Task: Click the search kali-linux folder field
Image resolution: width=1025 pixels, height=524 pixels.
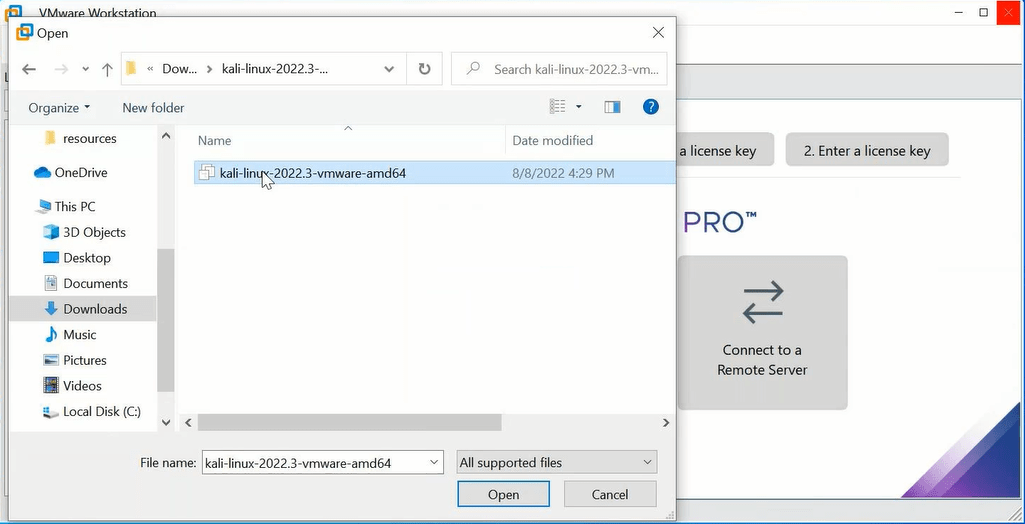Action: 559,69
